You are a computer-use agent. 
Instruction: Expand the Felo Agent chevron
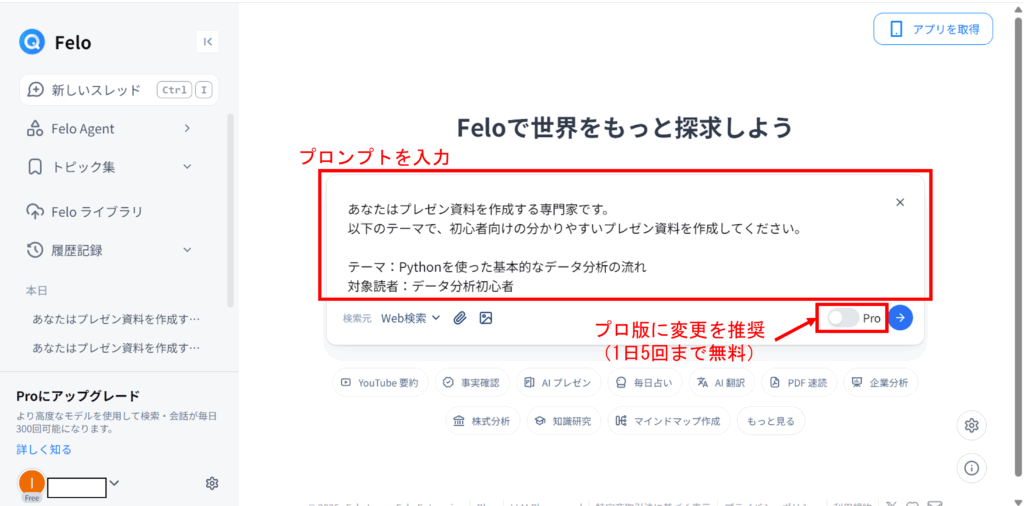click(187, 129)
